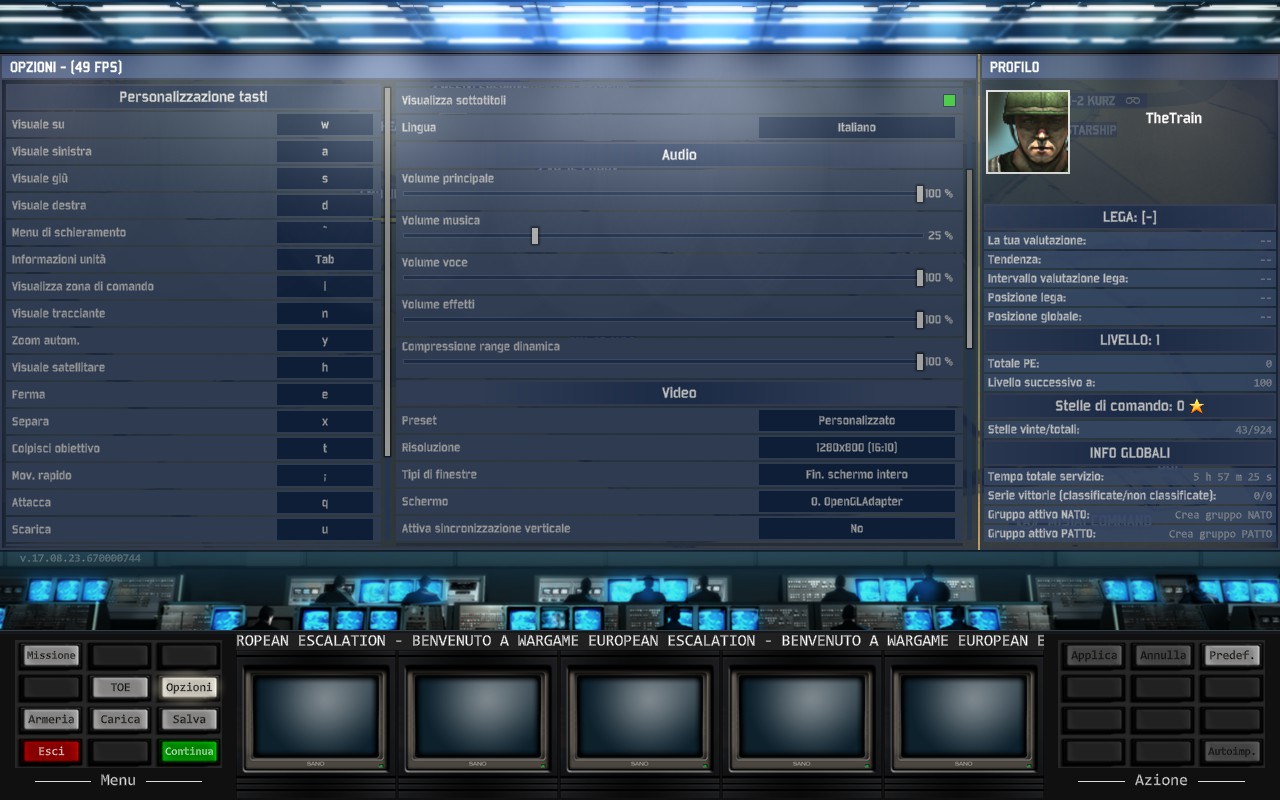Rebind the Ferma key e

(325, 395)
